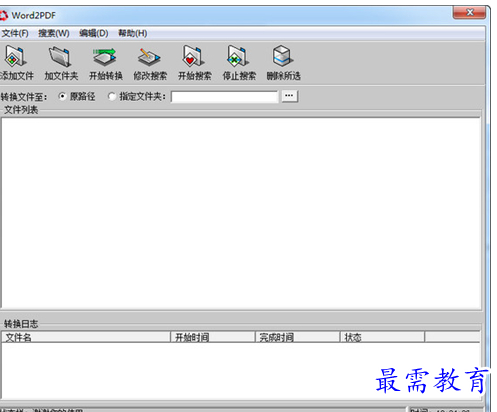Open the 编辑(D) menu
This screenshot has height=412, width=497.
[x=94, y=33]
